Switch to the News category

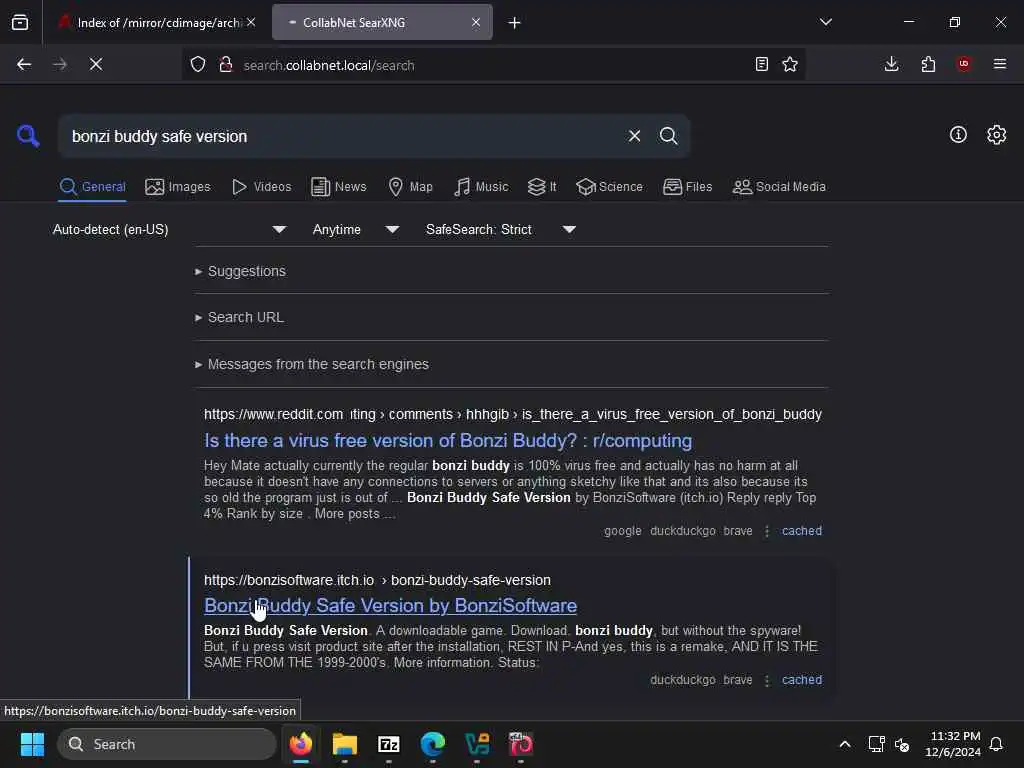pos(339,187)
